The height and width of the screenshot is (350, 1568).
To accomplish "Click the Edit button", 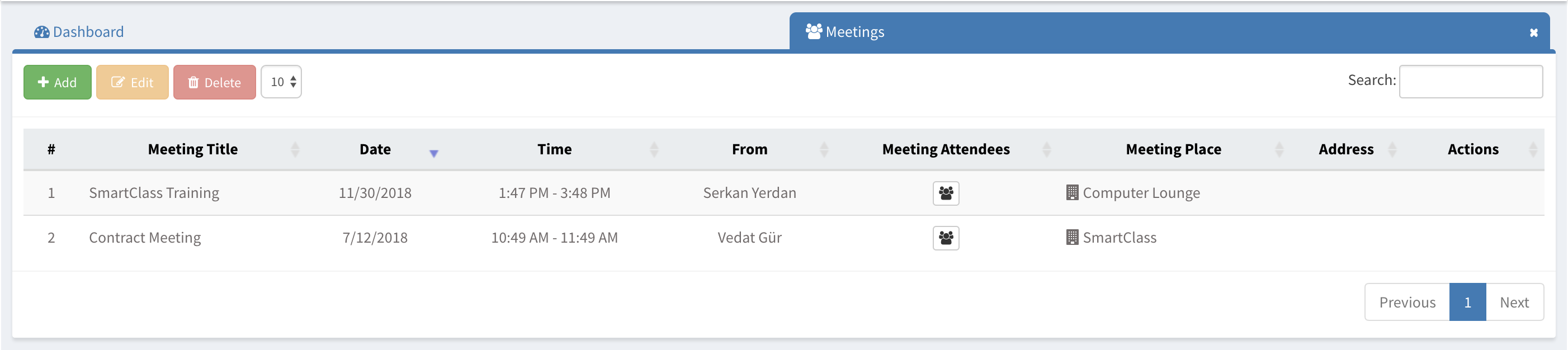I will tap(132, 82).
